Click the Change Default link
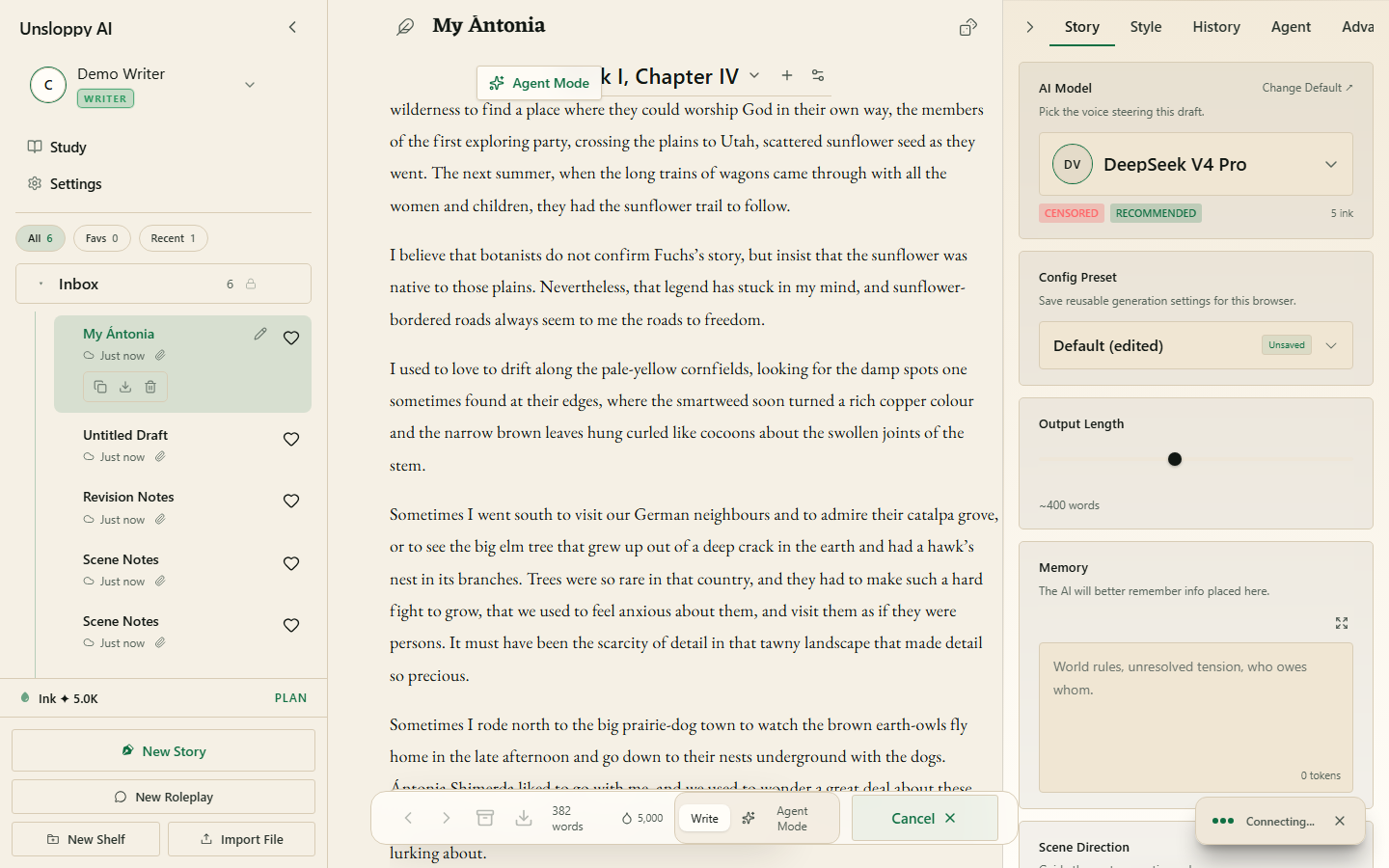This screenshot has height=868, width=1389. pos(1307,88)
